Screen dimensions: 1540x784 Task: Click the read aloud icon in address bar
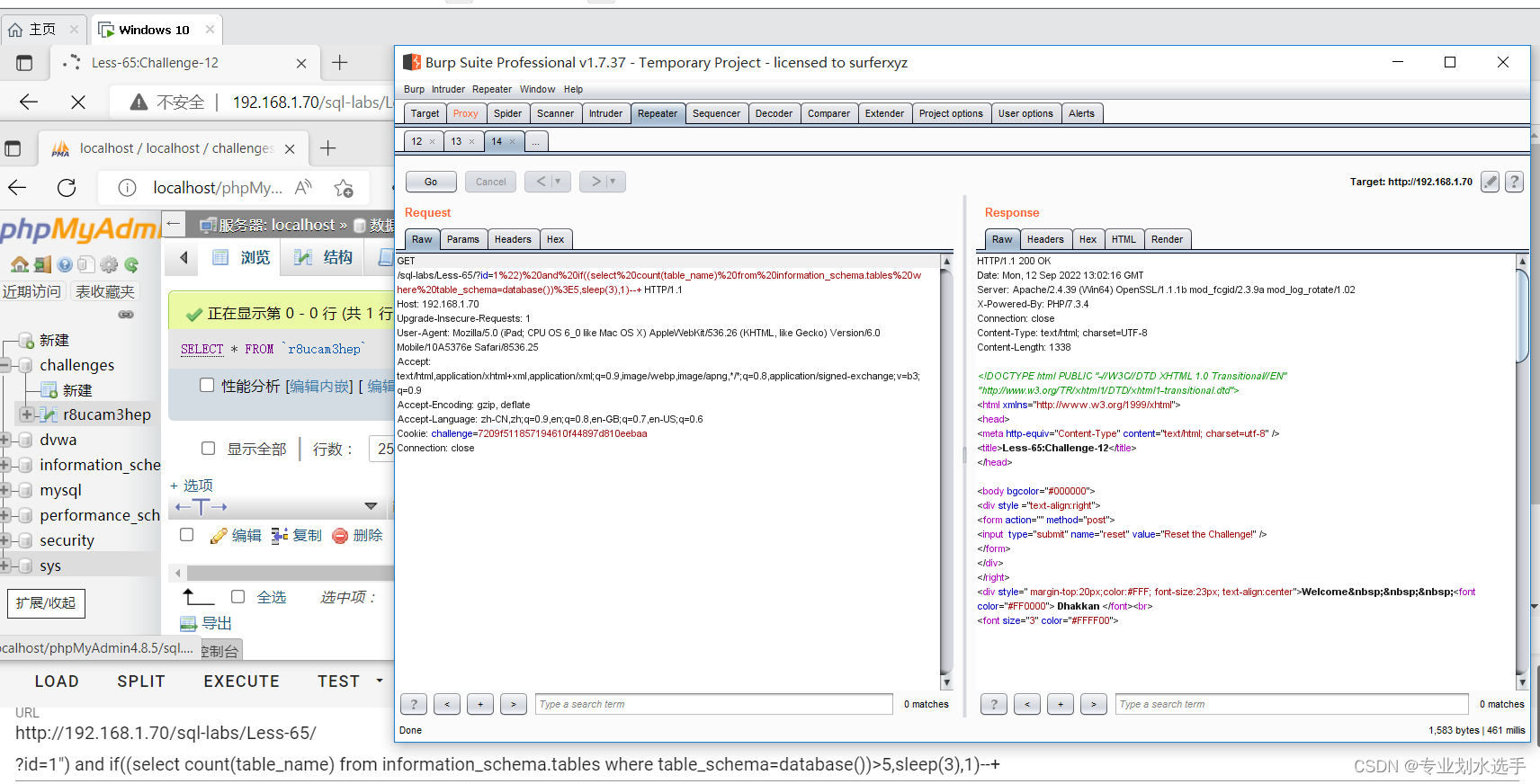click(303, 187)
